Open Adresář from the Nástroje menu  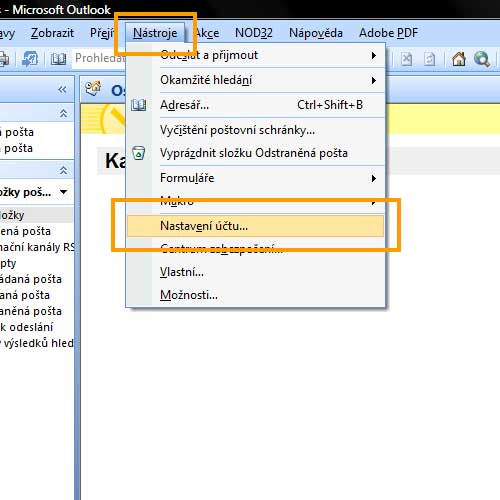tap(255, 105)
